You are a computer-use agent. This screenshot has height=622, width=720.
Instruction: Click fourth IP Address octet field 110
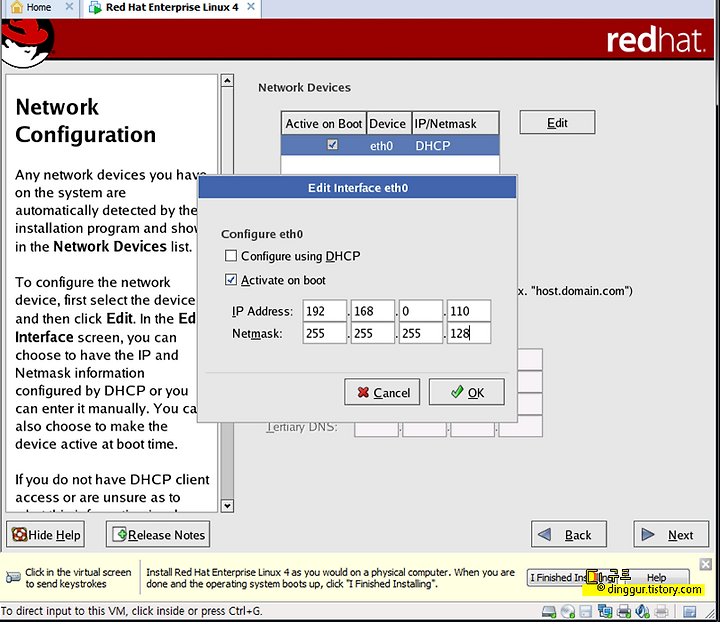tap(469, 311)
